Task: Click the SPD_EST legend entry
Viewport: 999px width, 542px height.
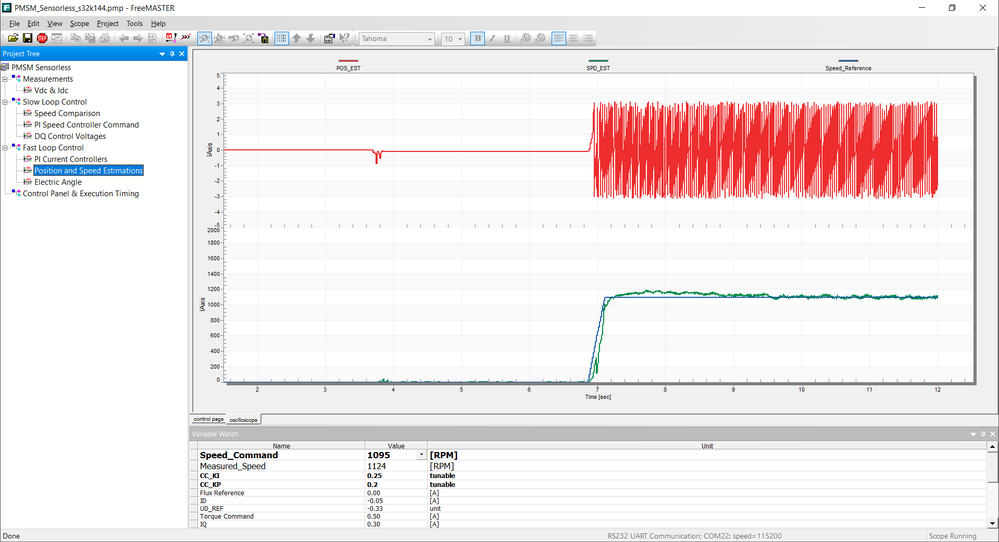Action: click(598, 65)
